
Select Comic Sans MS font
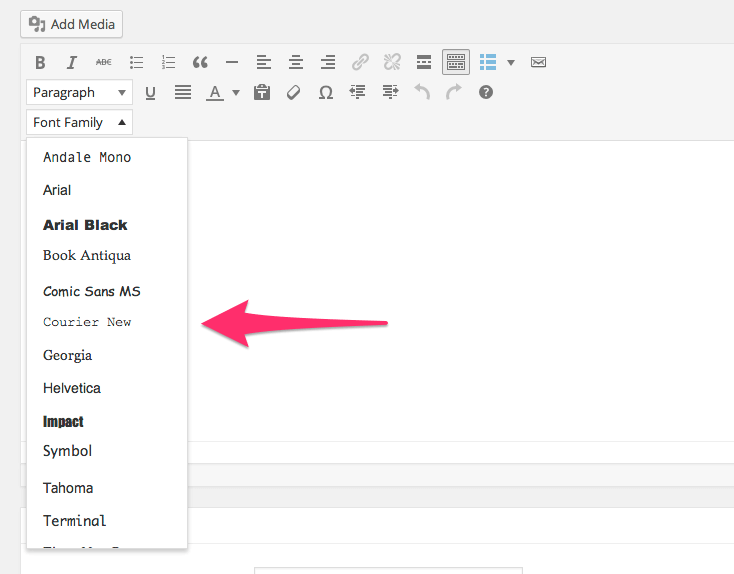click(x=107, y=291)
